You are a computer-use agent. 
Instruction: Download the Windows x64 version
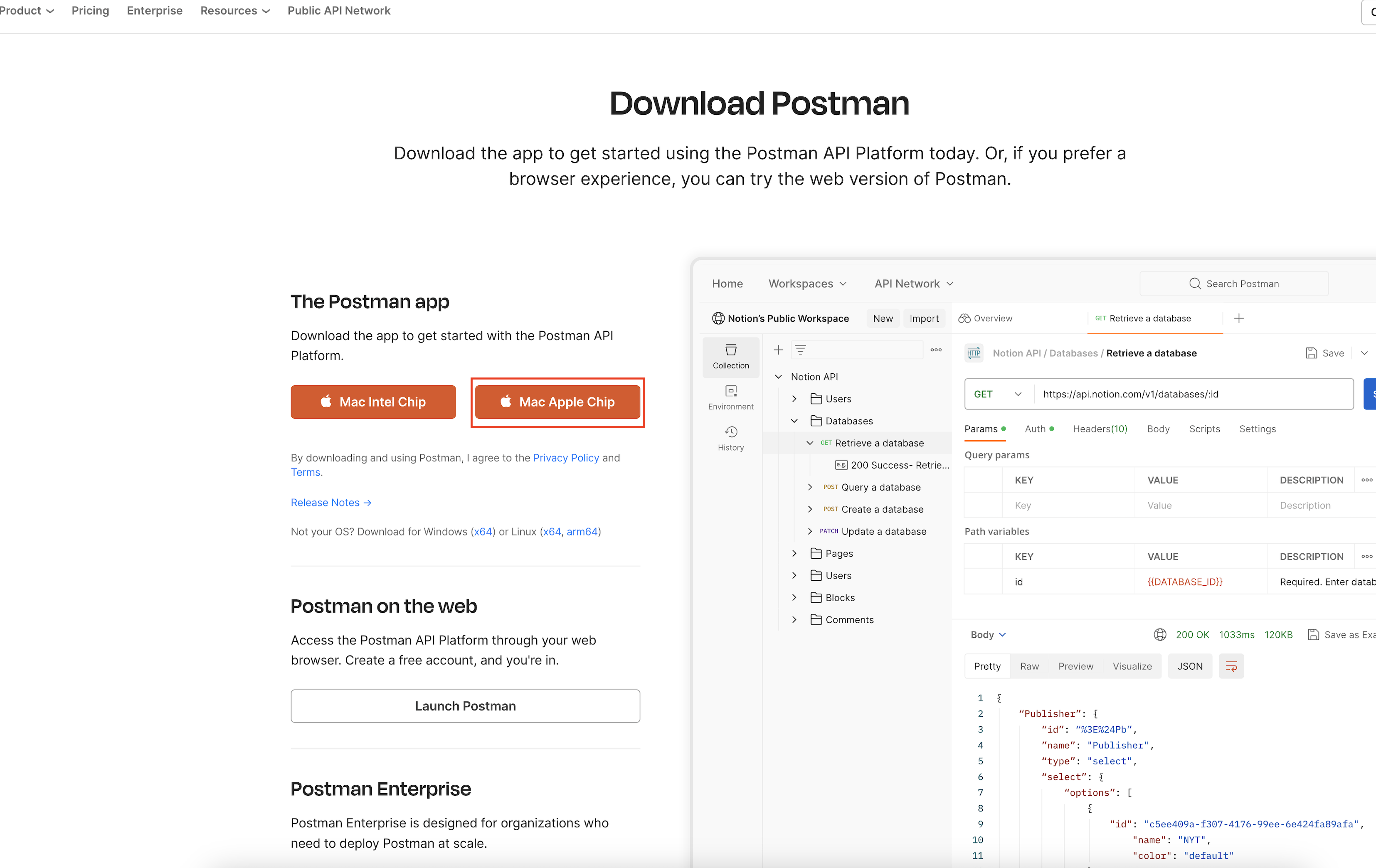coord(483,531)
